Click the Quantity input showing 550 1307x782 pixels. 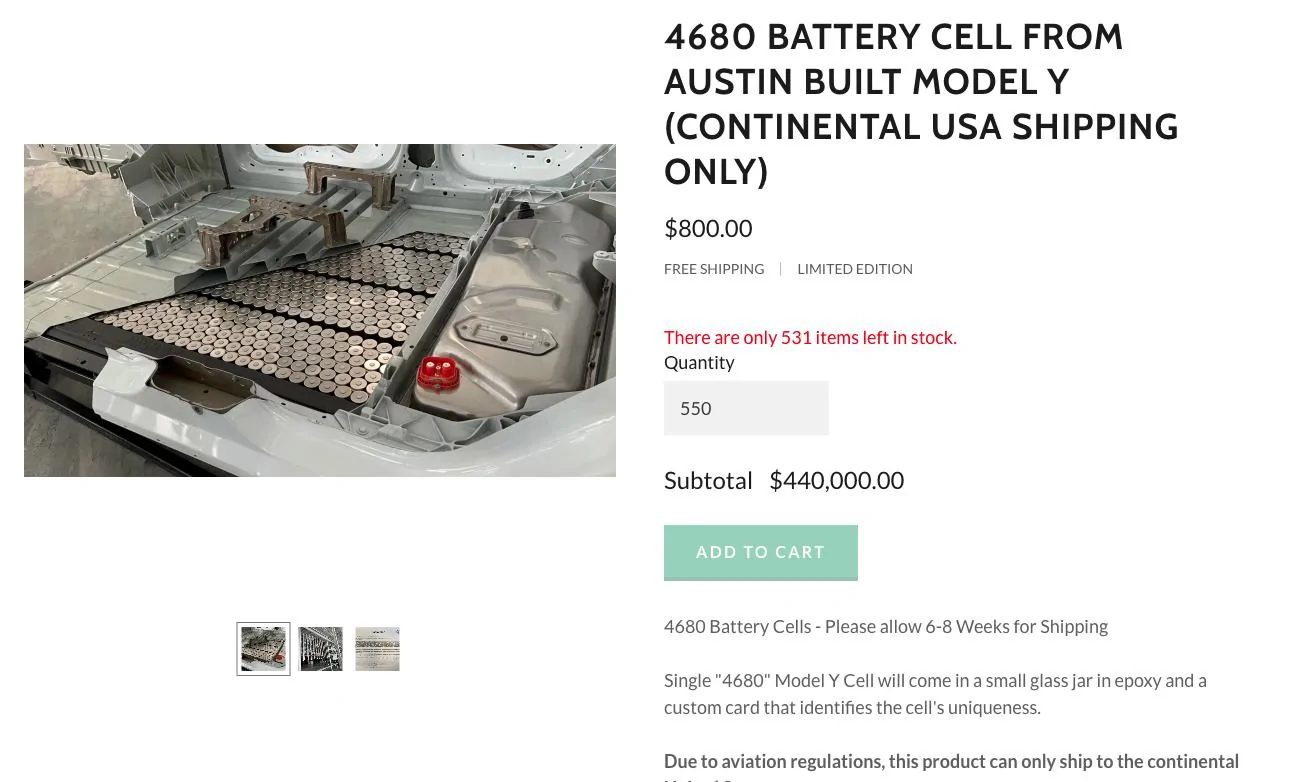(746, 408)
